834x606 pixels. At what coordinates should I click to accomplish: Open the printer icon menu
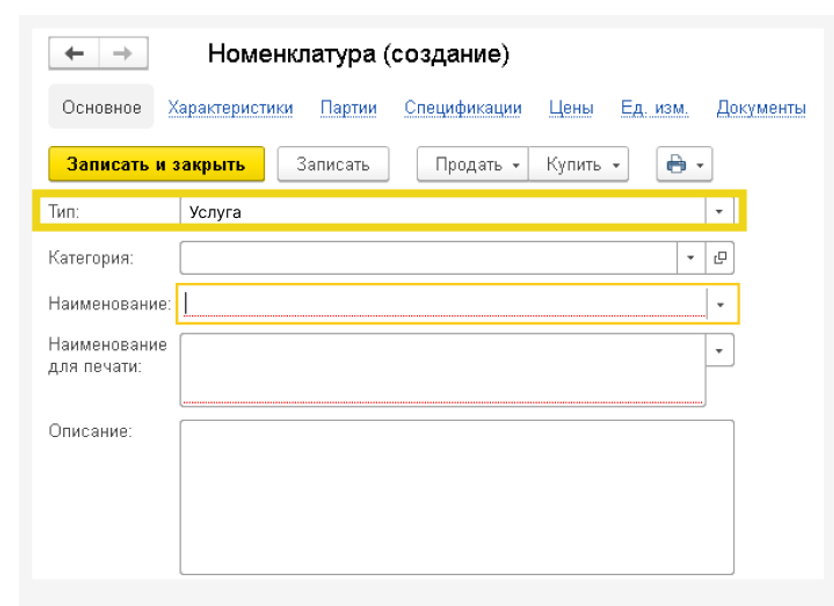(x=683, y=165)
